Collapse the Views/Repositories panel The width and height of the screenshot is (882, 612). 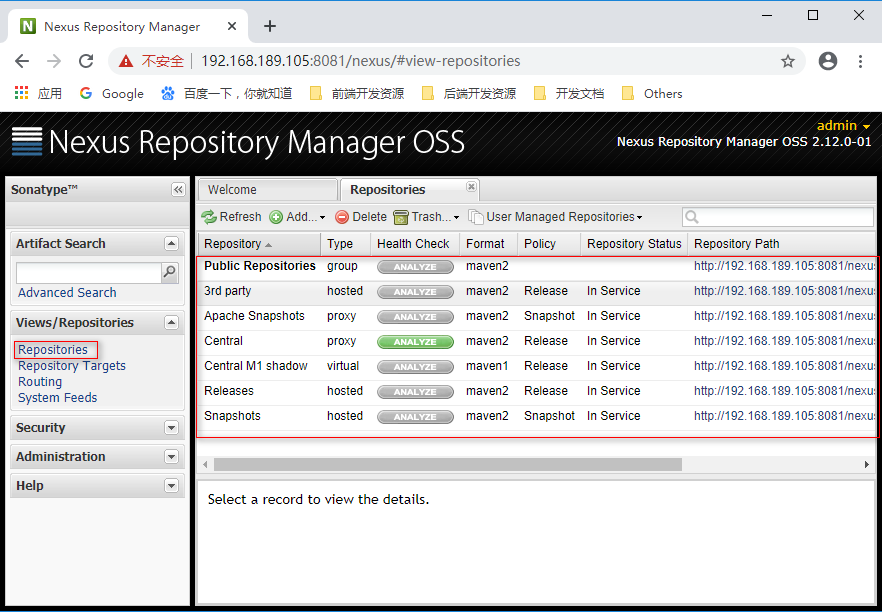pos(171,322)
